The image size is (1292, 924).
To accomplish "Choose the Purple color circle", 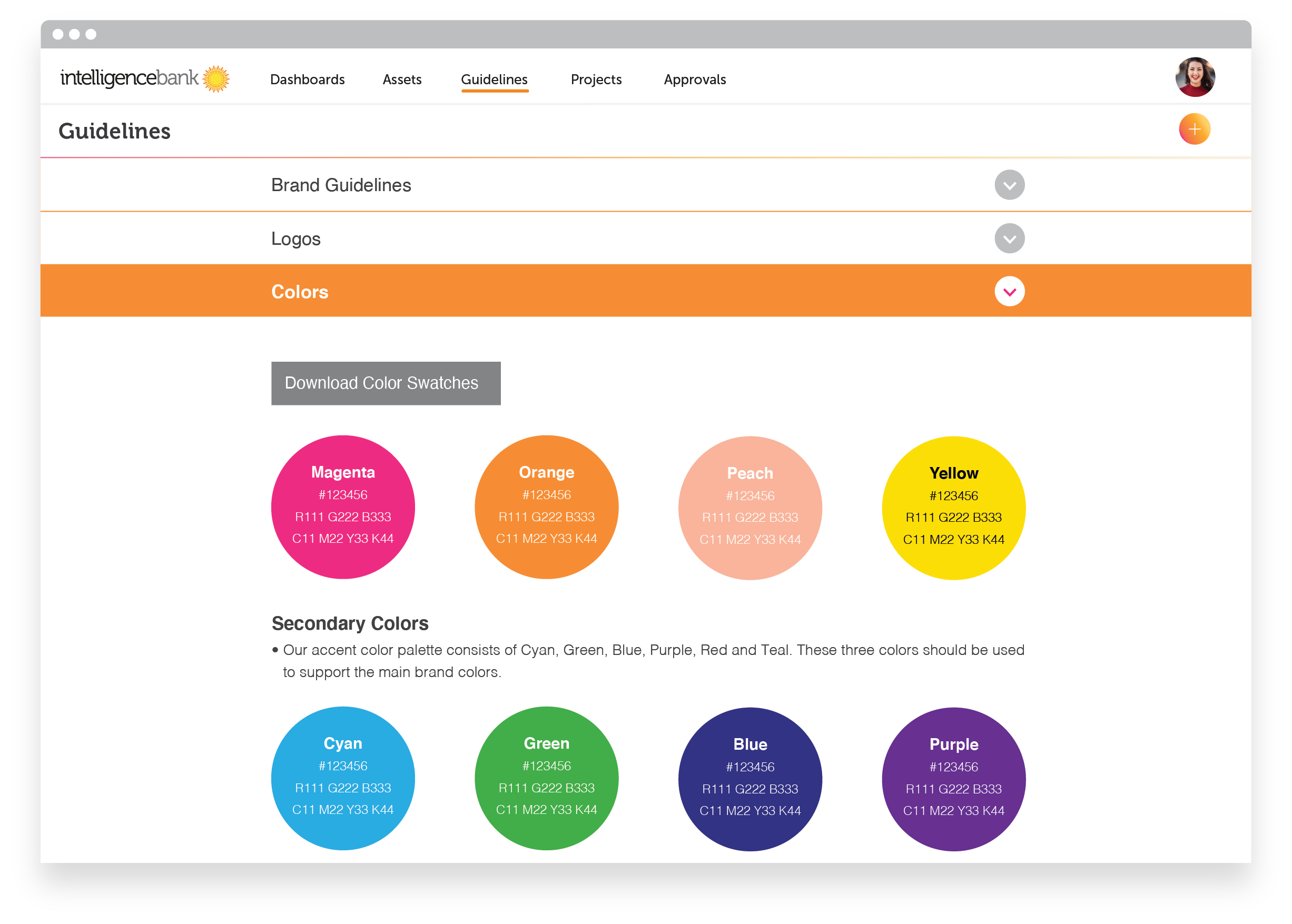I will [x=953, y=780].
